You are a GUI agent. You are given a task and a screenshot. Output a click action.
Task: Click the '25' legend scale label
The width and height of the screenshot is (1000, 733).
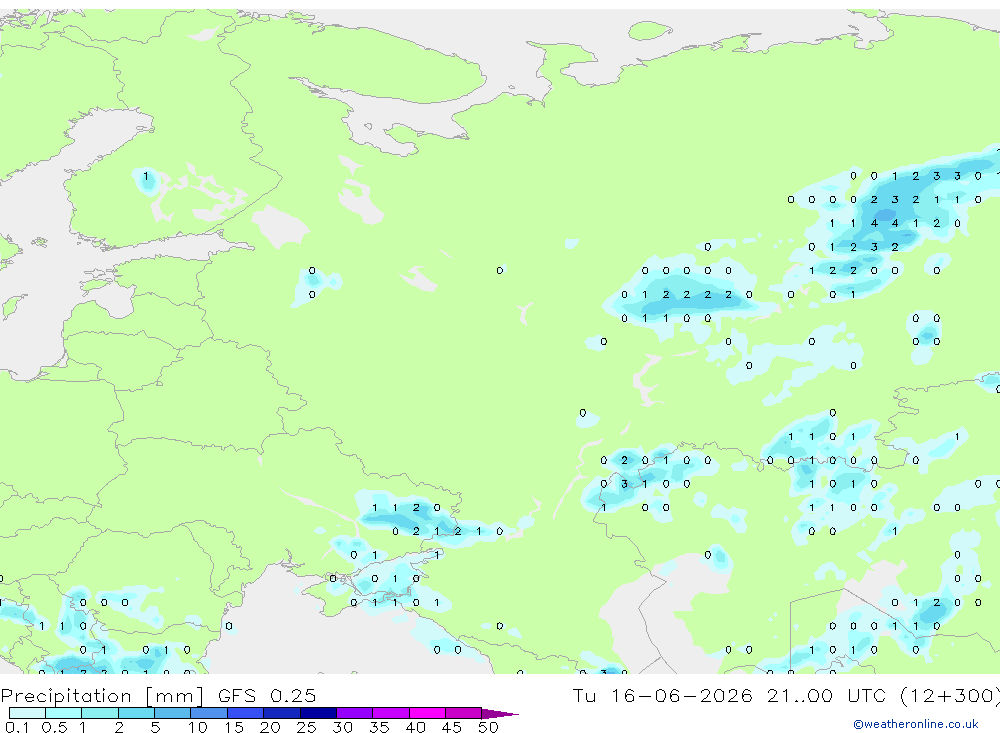pos(306,727)
